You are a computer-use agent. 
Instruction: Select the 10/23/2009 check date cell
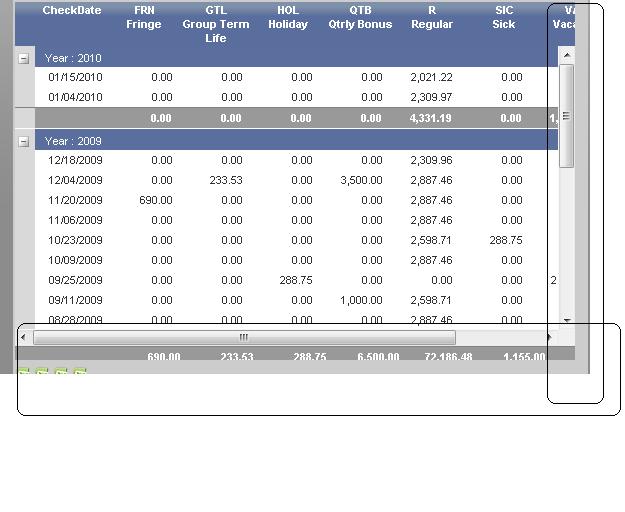tap(75, 240)
